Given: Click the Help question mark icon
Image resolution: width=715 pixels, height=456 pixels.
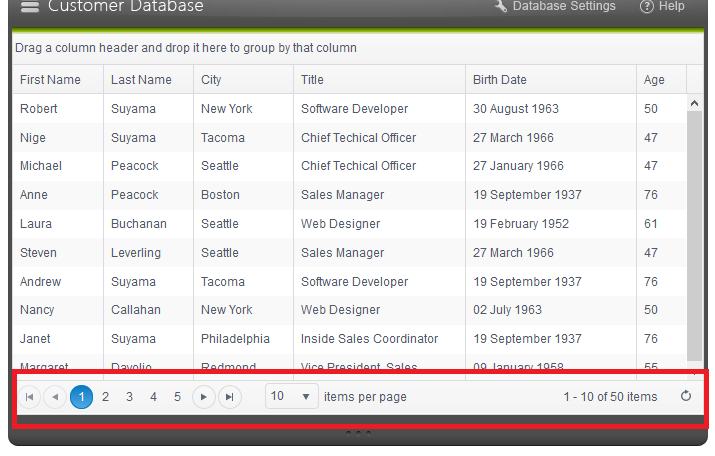Looking at the screenshot, I should (x=647, y=6).
